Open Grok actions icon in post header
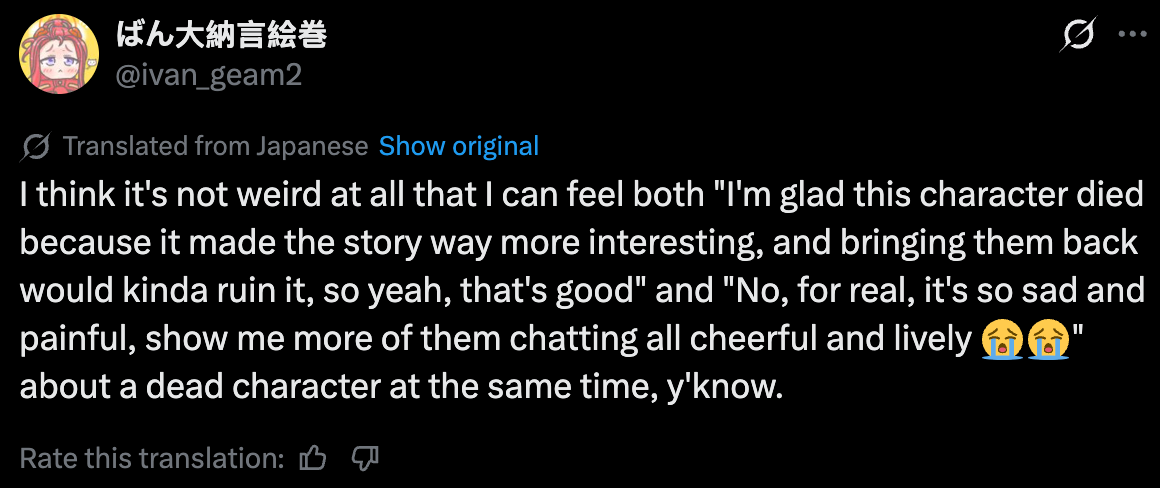Screen dimensions: 1160x488 point(1078,36)
